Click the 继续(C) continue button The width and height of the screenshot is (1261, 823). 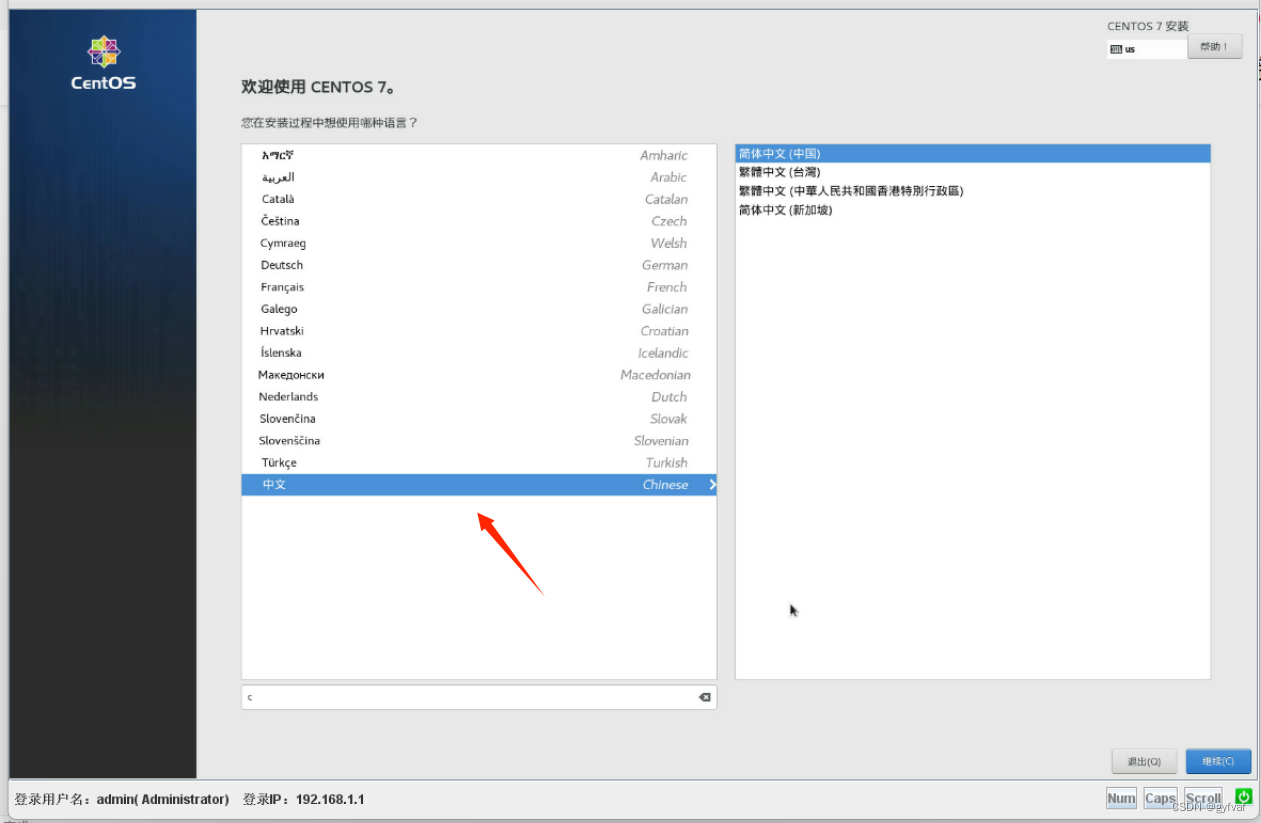pos(1218,761)
